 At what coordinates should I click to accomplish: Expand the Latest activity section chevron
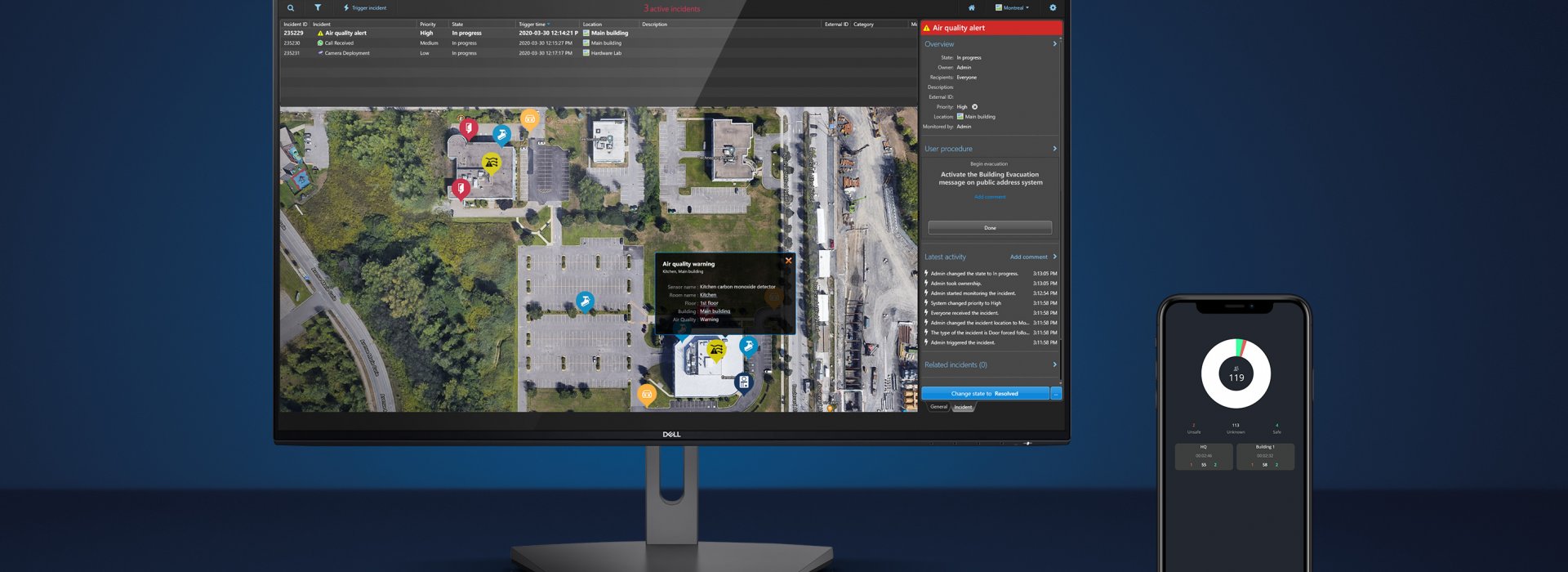pos(1054,257)
